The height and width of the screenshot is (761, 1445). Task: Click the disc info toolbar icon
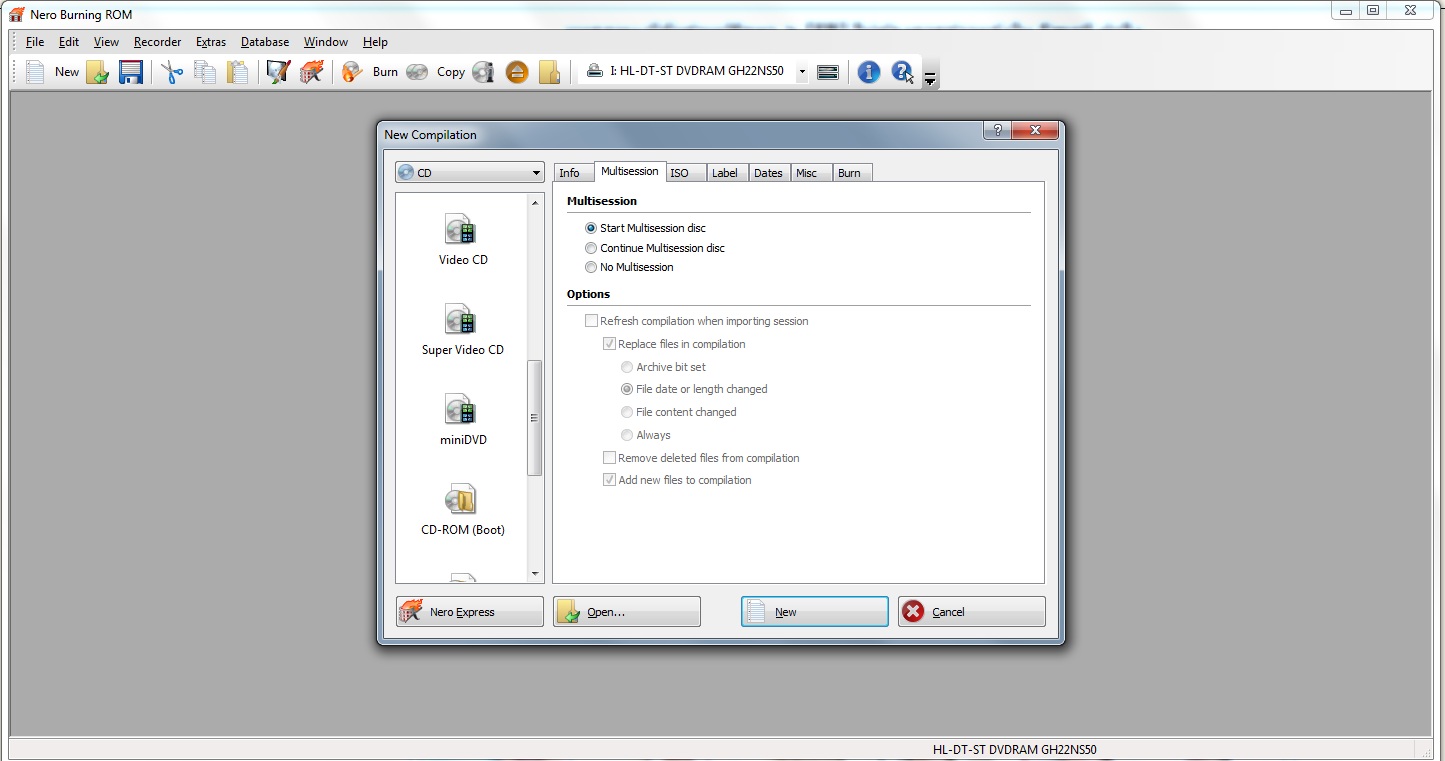[x=484, y=72]
